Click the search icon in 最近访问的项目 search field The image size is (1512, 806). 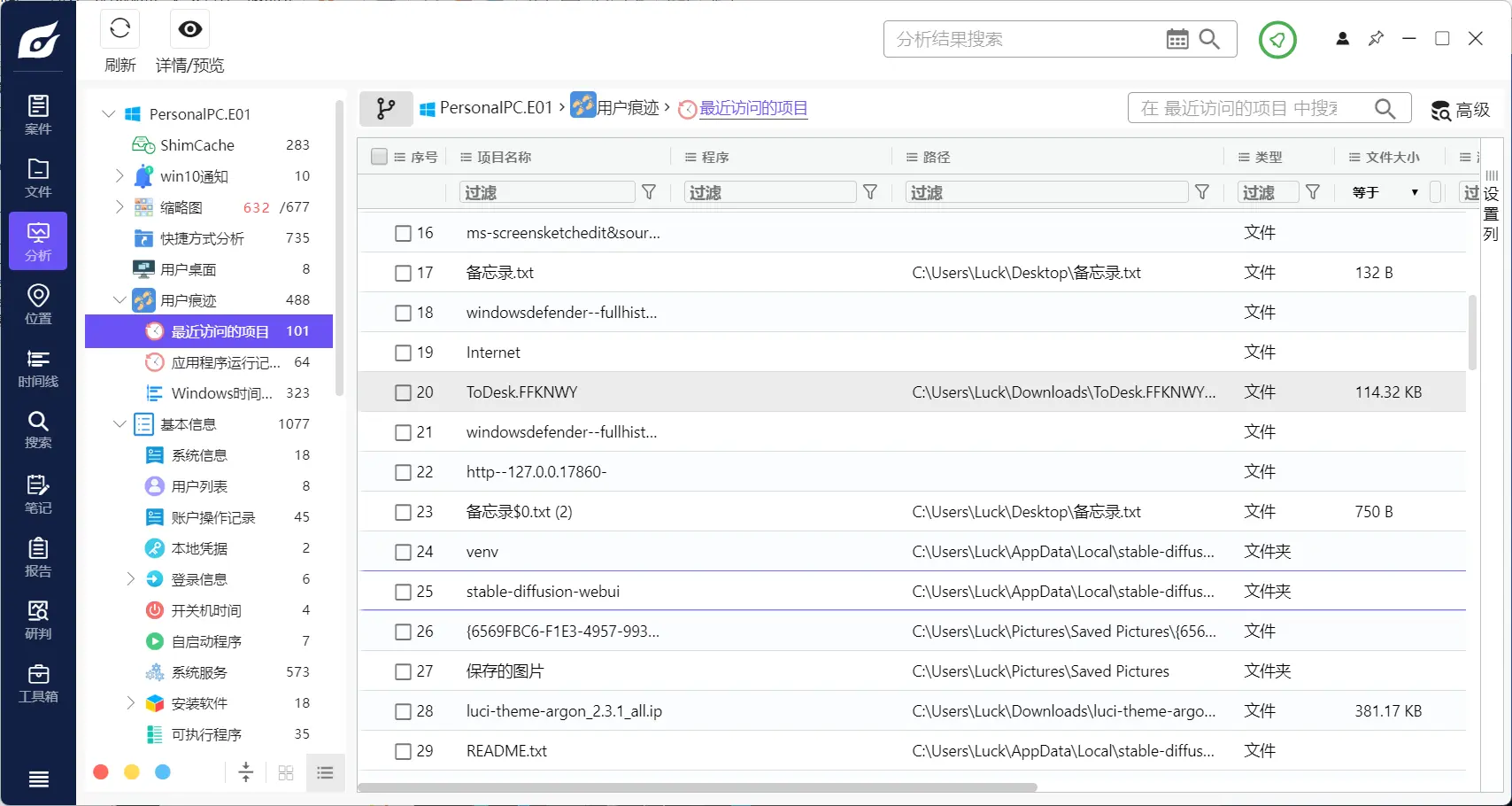pos(1385,109)
